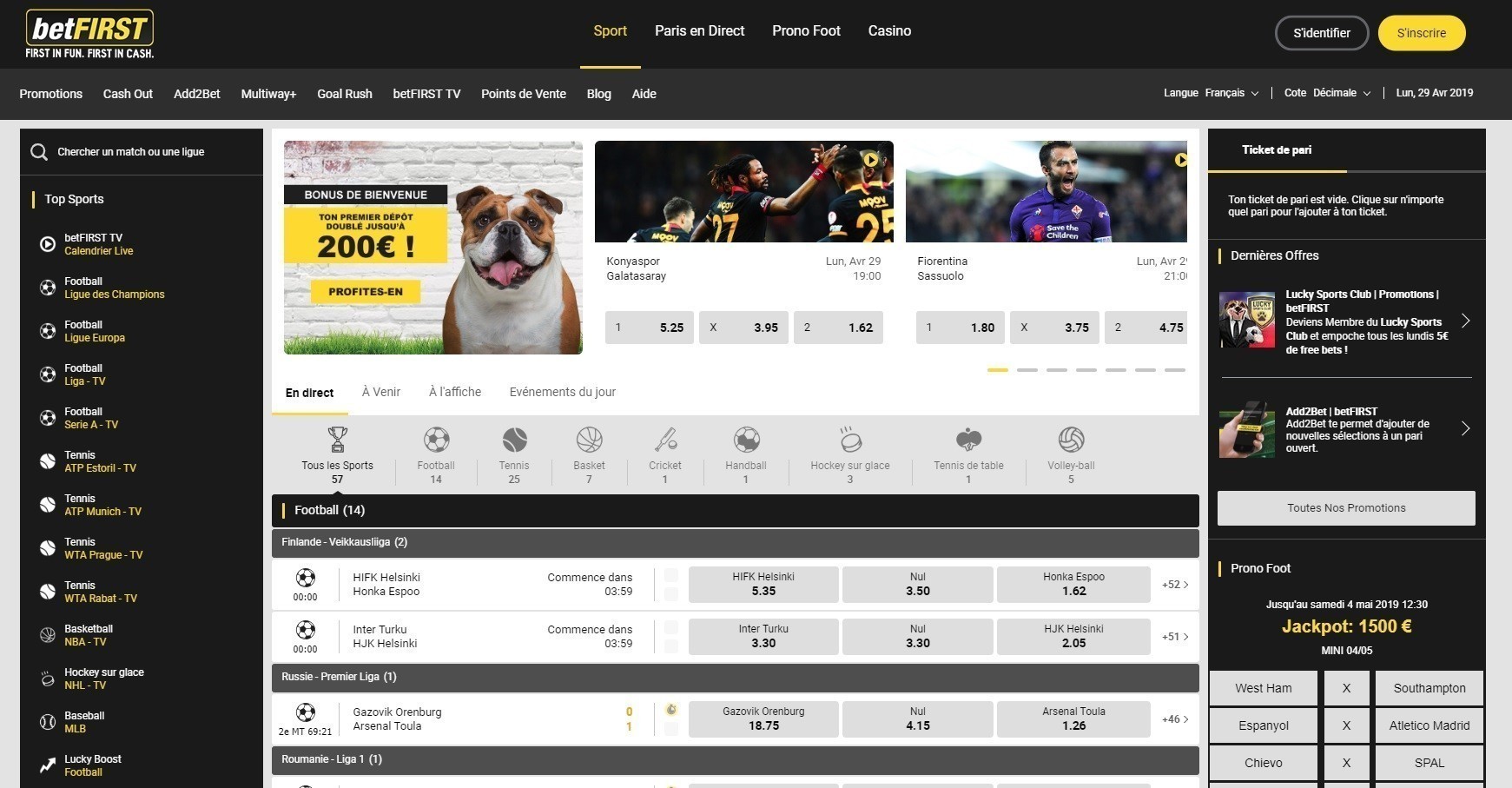Click search field Chercher un match

(x=142, y=152)
